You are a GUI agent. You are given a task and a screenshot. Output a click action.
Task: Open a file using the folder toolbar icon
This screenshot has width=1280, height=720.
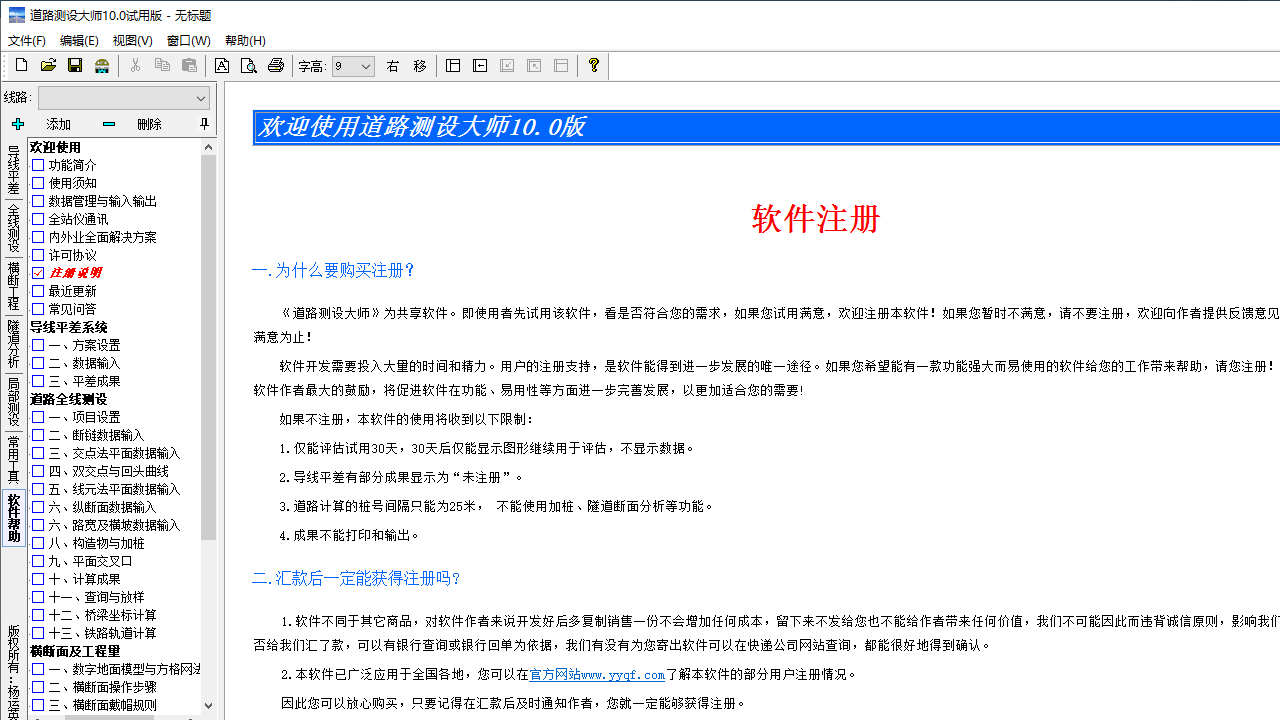(x=47, y=65)
